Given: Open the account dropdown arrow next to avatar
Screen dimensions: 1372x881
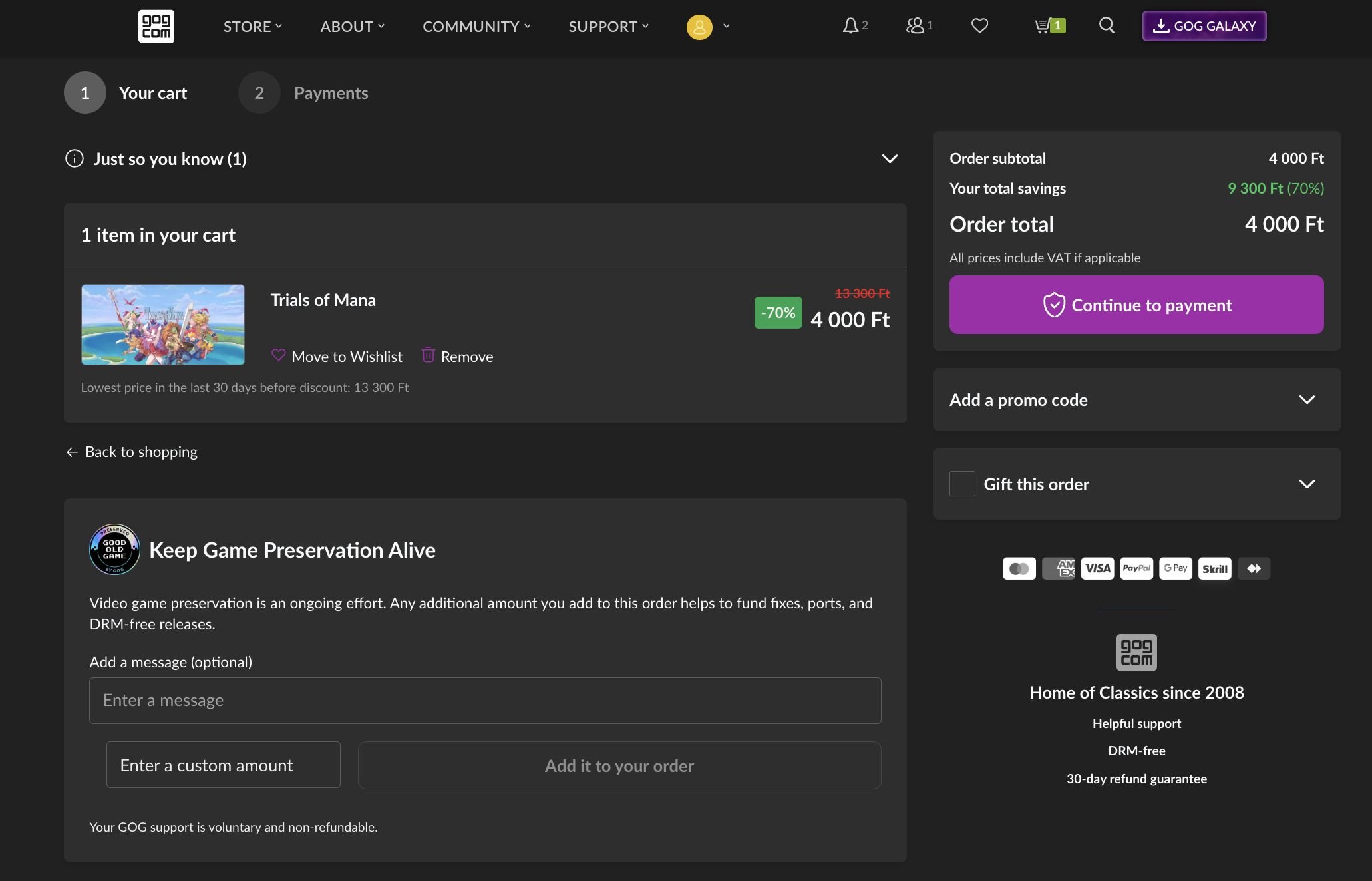Looking at the screenshot, I should 727,26.
